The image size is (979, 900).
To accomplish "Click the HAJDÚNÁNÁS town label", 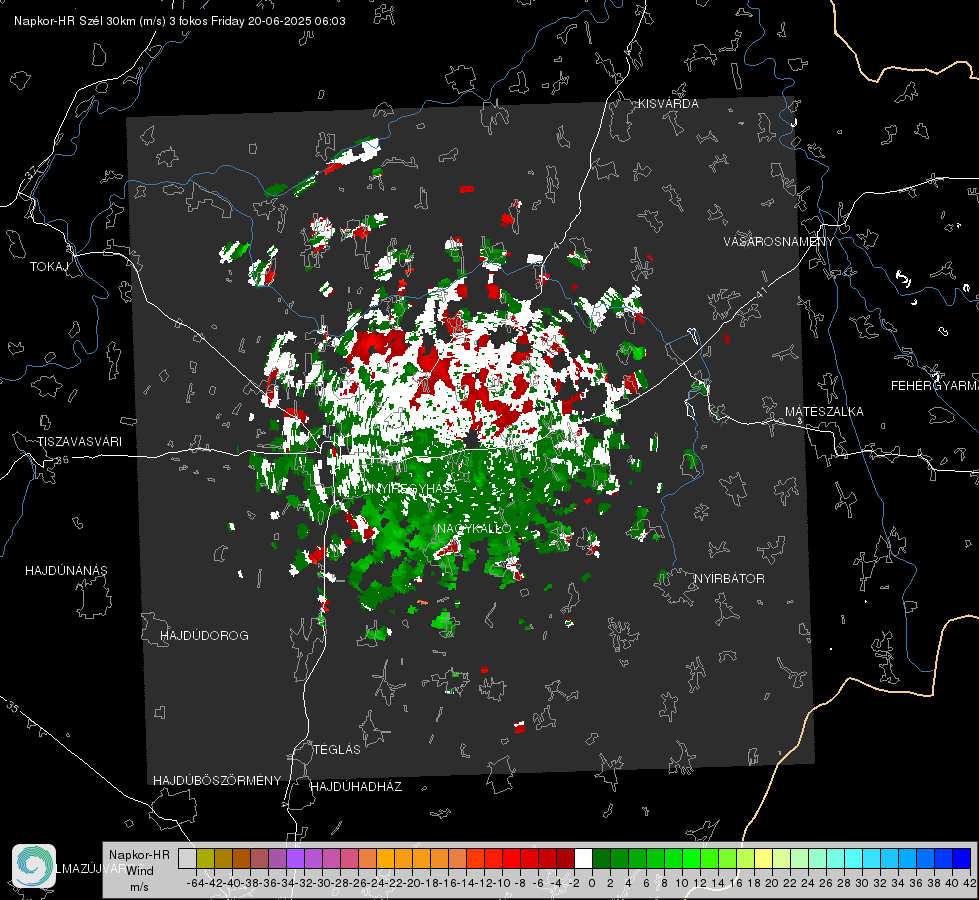I will coord(66,571).
